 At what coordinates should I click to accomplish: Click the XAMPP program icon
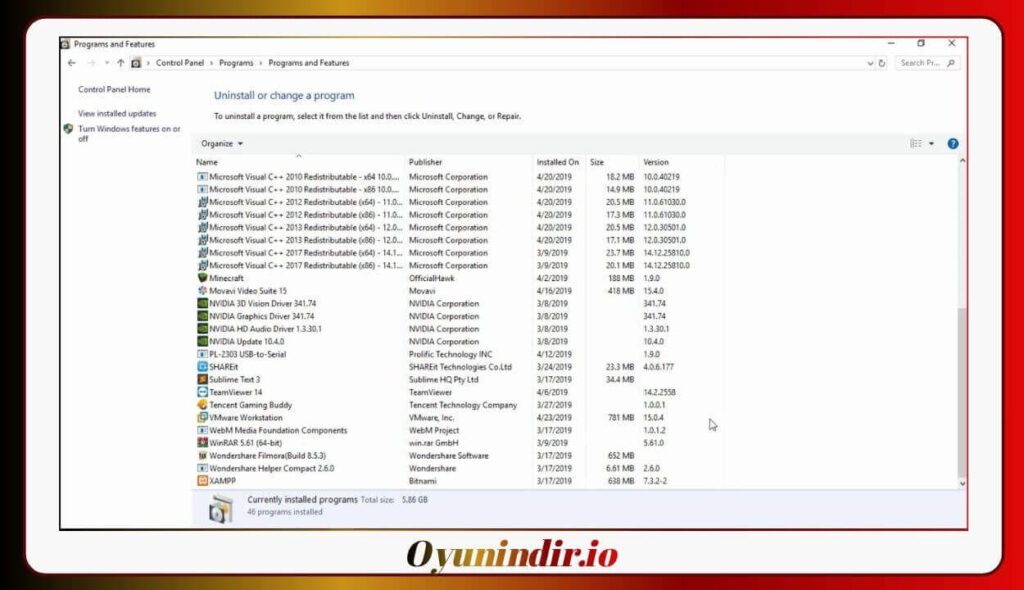(202, 481)
